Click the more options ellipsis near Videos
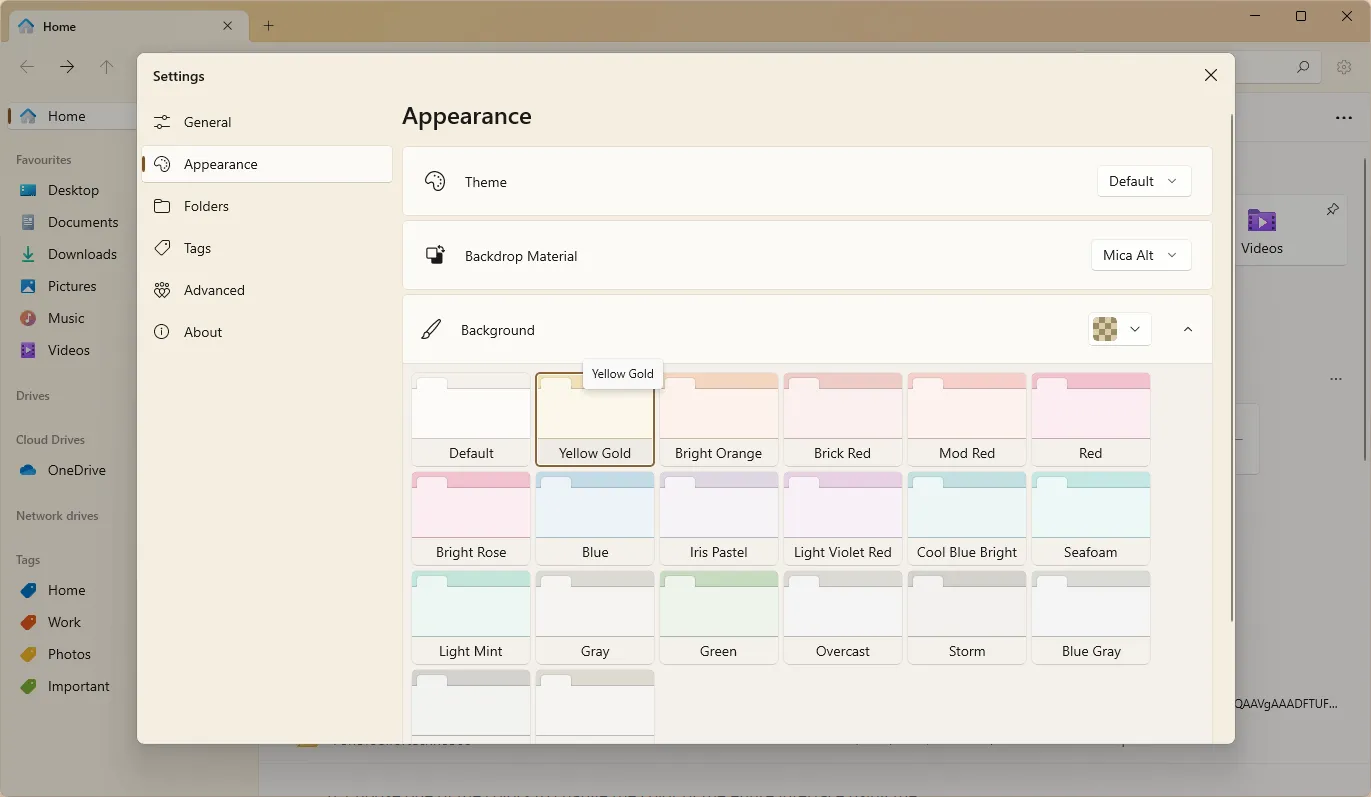 [1337, 380]
